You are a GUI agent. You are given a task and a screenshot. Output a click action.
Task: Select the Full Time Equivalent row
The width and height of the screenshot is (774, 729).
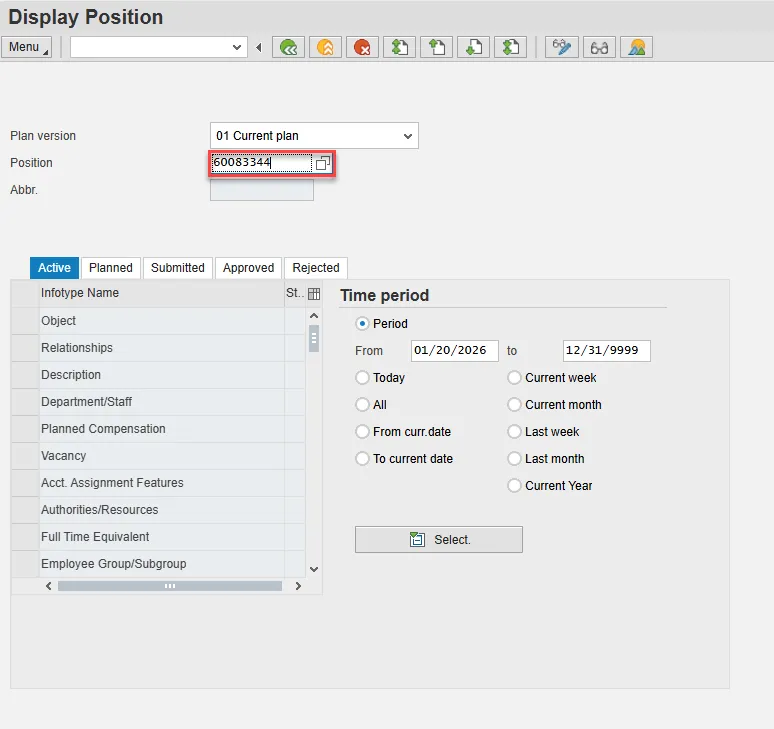[162, 537]
